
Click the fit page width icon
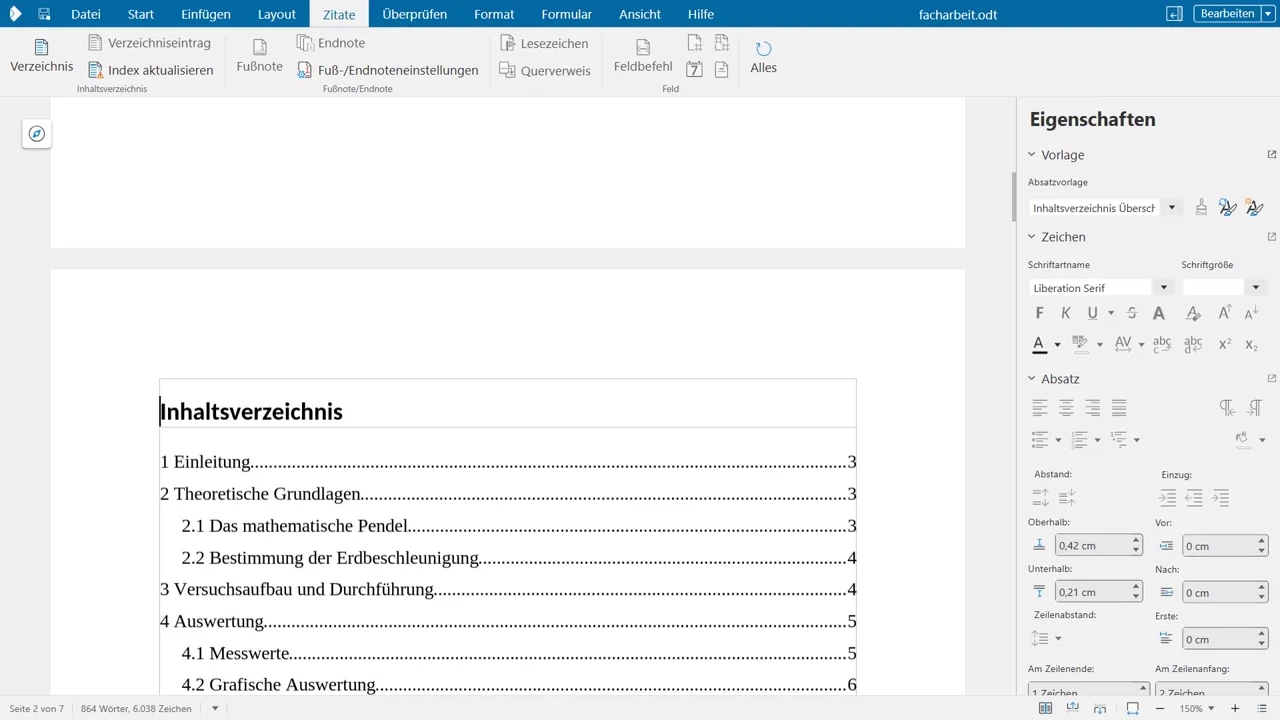1133,708
